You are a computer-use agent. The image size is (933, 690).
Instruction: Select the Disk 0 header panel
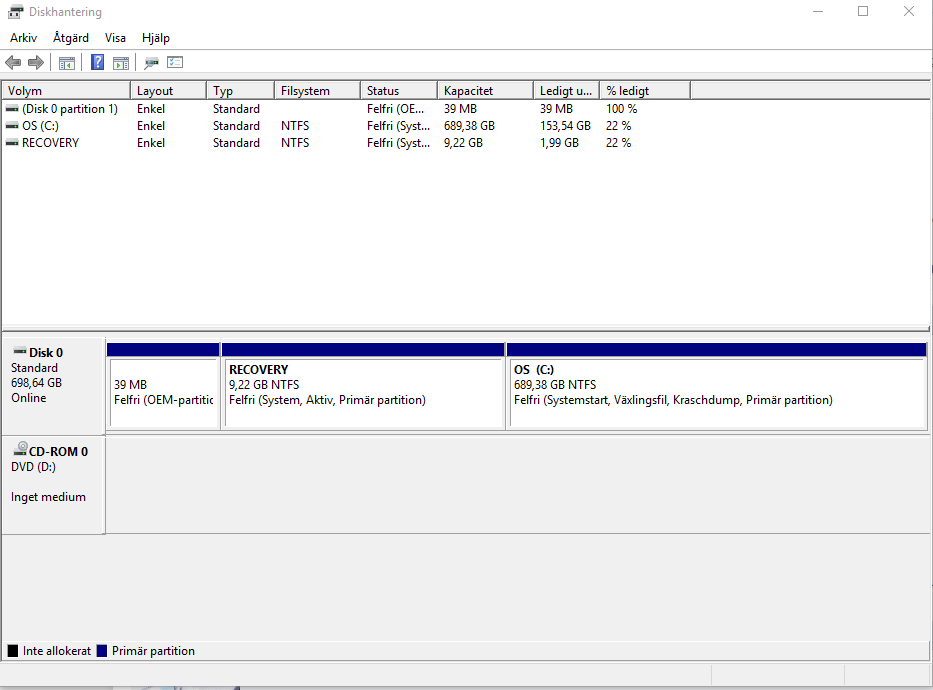[x=54, y=386]
